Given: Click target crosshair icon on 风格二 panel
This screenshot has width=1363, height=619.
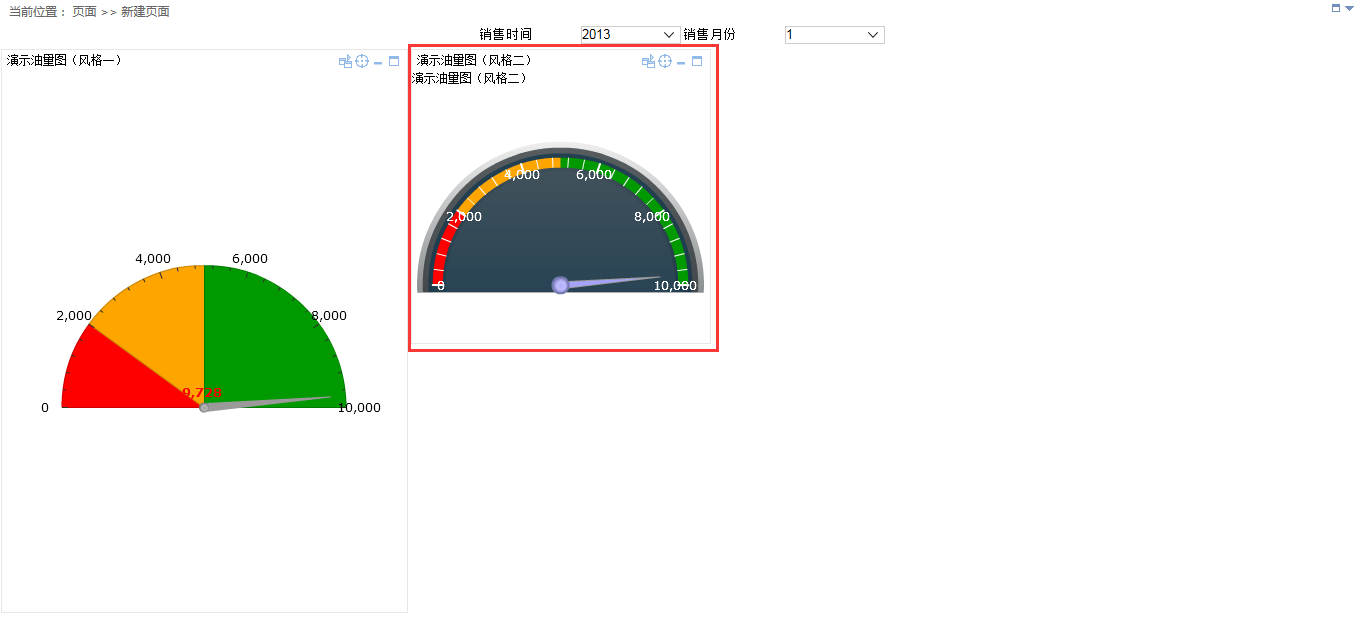Looking at the screenshot, I should coord(665,62).
